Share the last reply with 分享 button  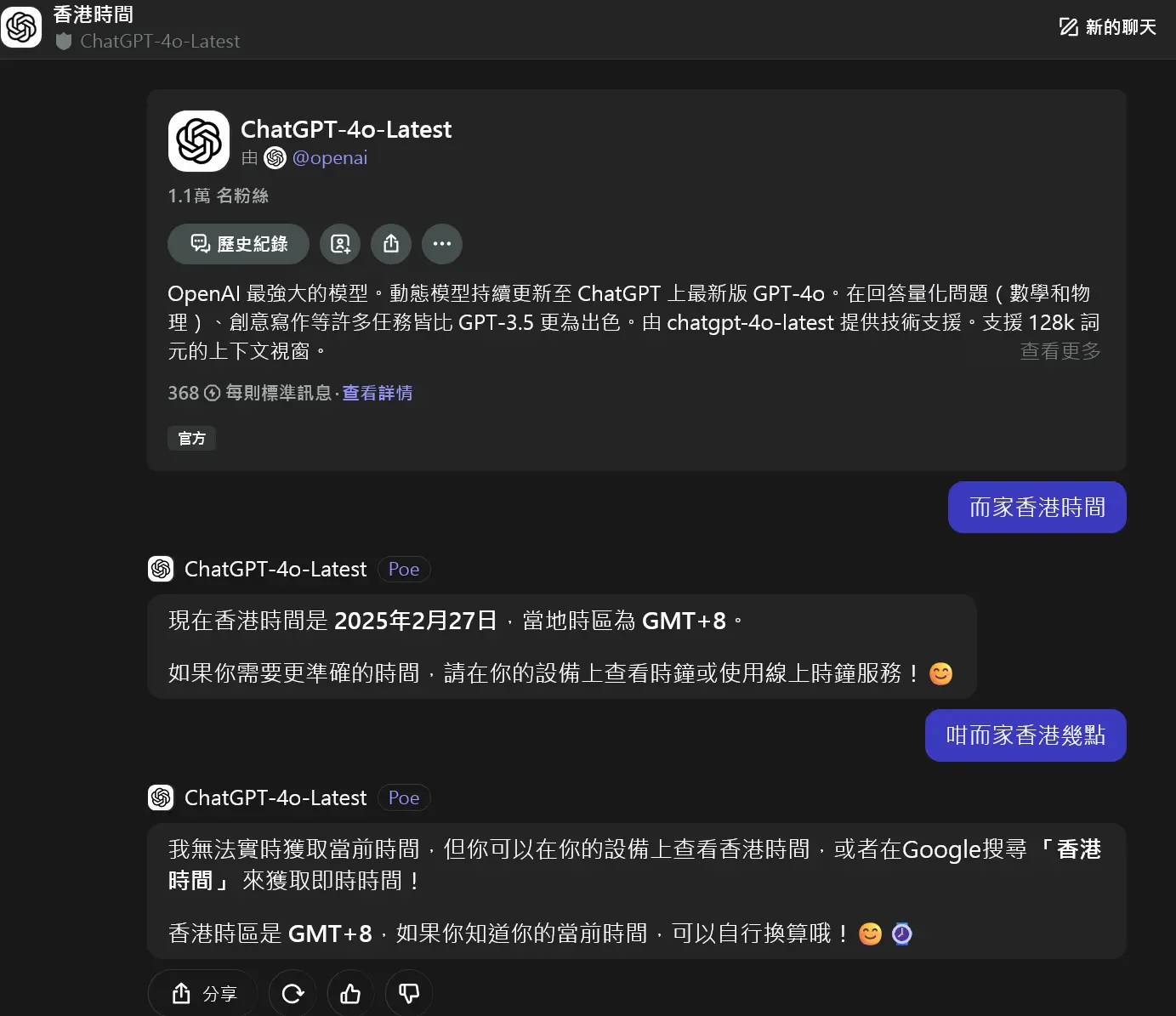click(x=202, y=993)
